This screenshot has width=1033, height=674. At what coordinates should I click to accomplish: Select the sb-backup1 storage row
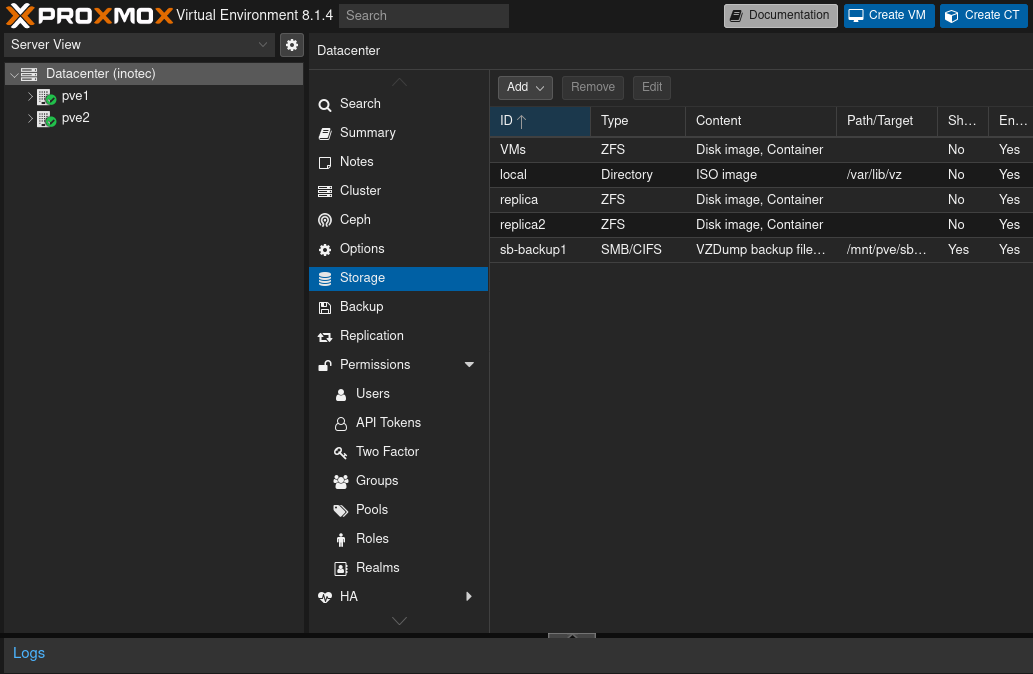pyautogui.click(x=761, y=250)
